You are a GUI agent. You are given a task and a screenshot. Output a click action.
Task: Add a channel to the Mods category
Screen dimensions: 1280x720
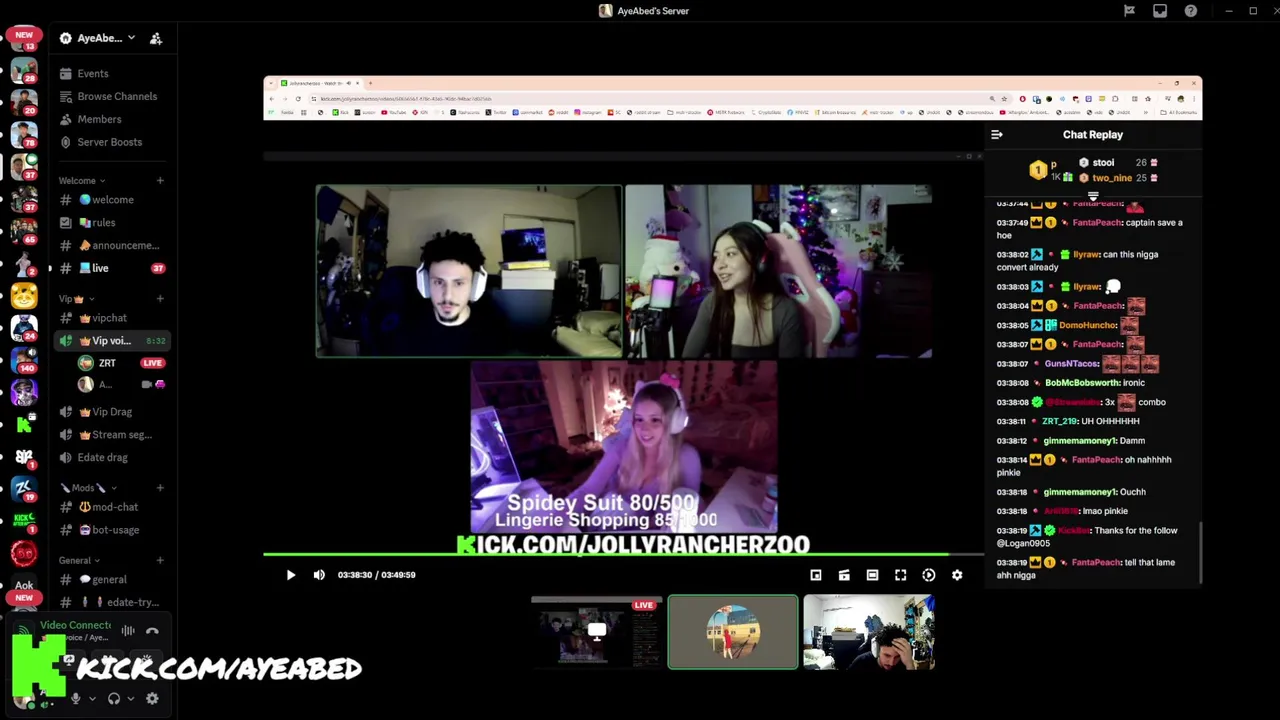[x=160, y=488]
